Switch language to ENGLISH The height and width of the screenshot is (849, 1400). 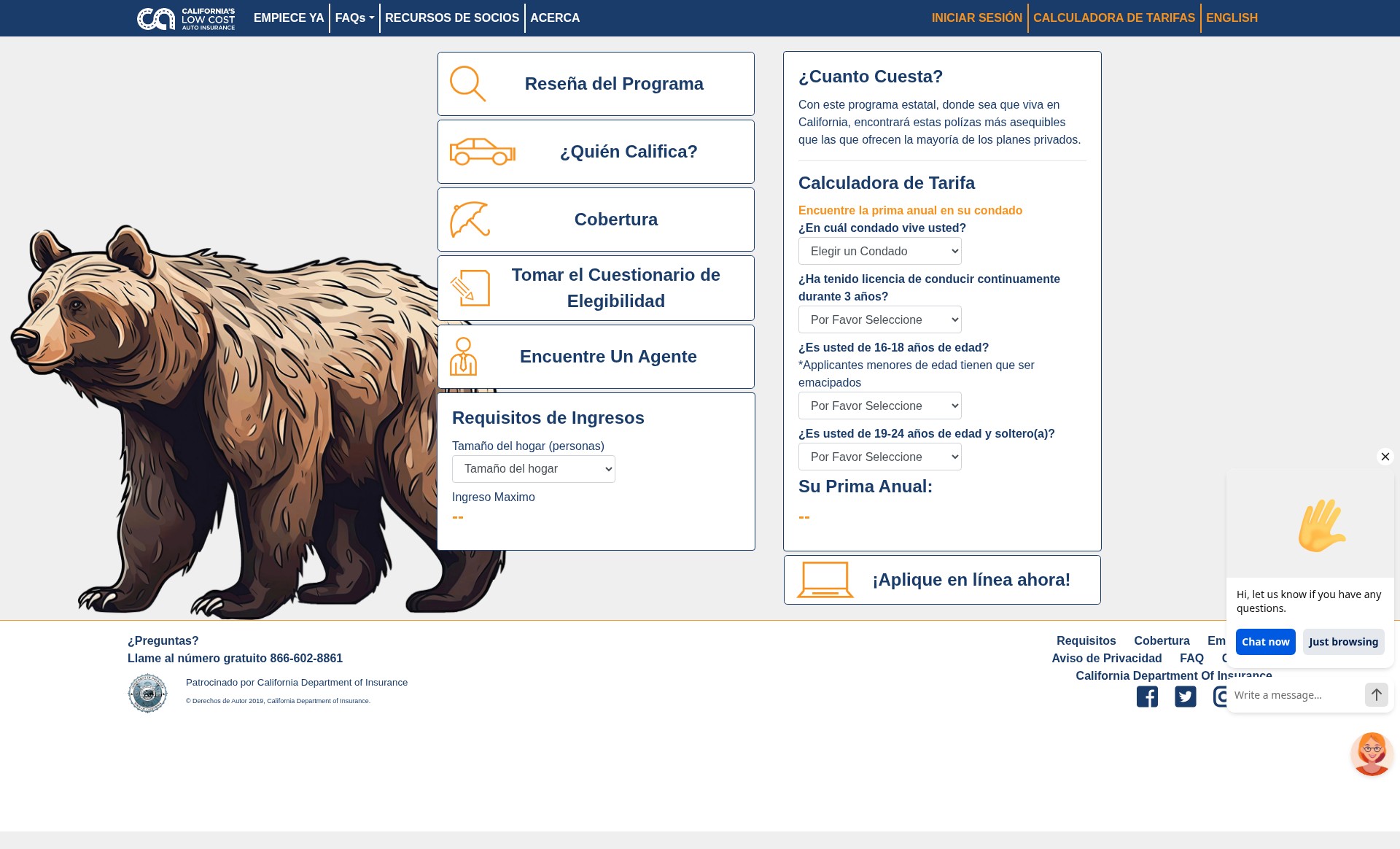pos(1232,18)
